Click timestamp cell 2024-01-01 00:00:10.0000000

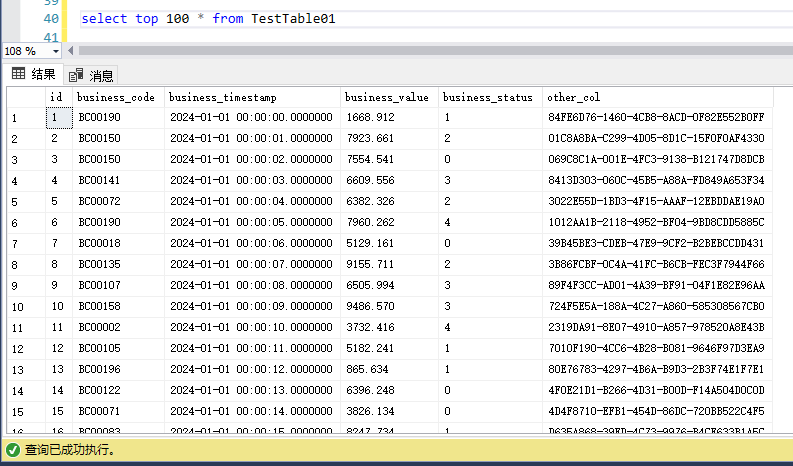(x=251, y=327)
